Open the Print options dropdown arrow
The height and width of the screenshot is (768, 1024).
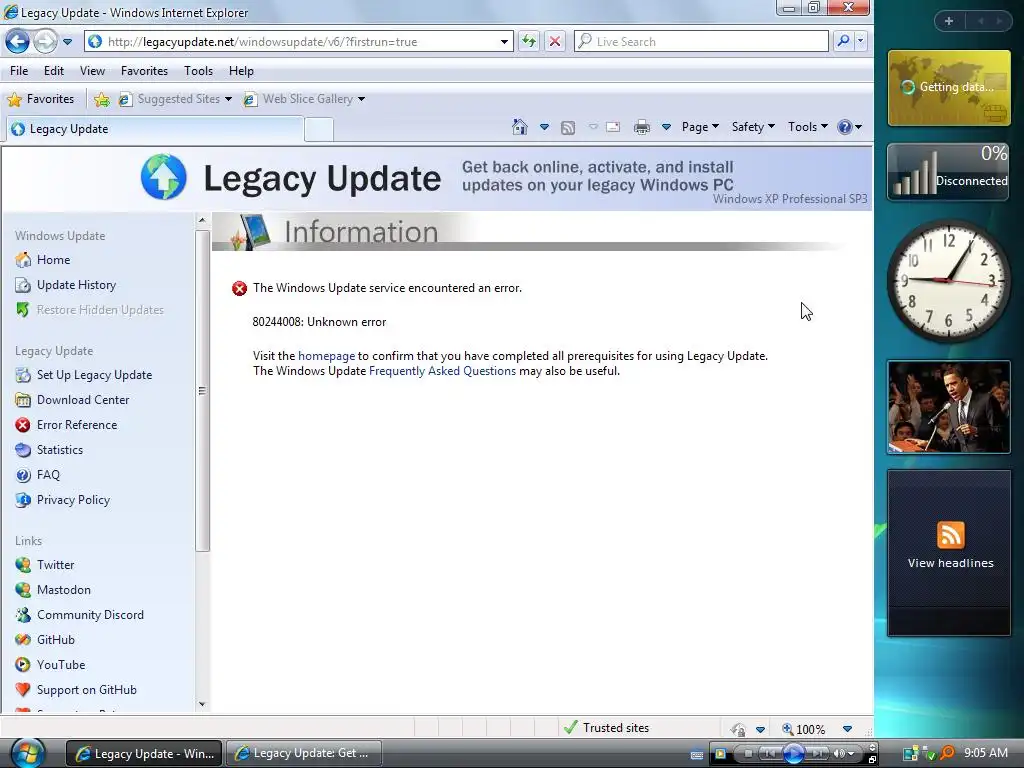point(666,127)
